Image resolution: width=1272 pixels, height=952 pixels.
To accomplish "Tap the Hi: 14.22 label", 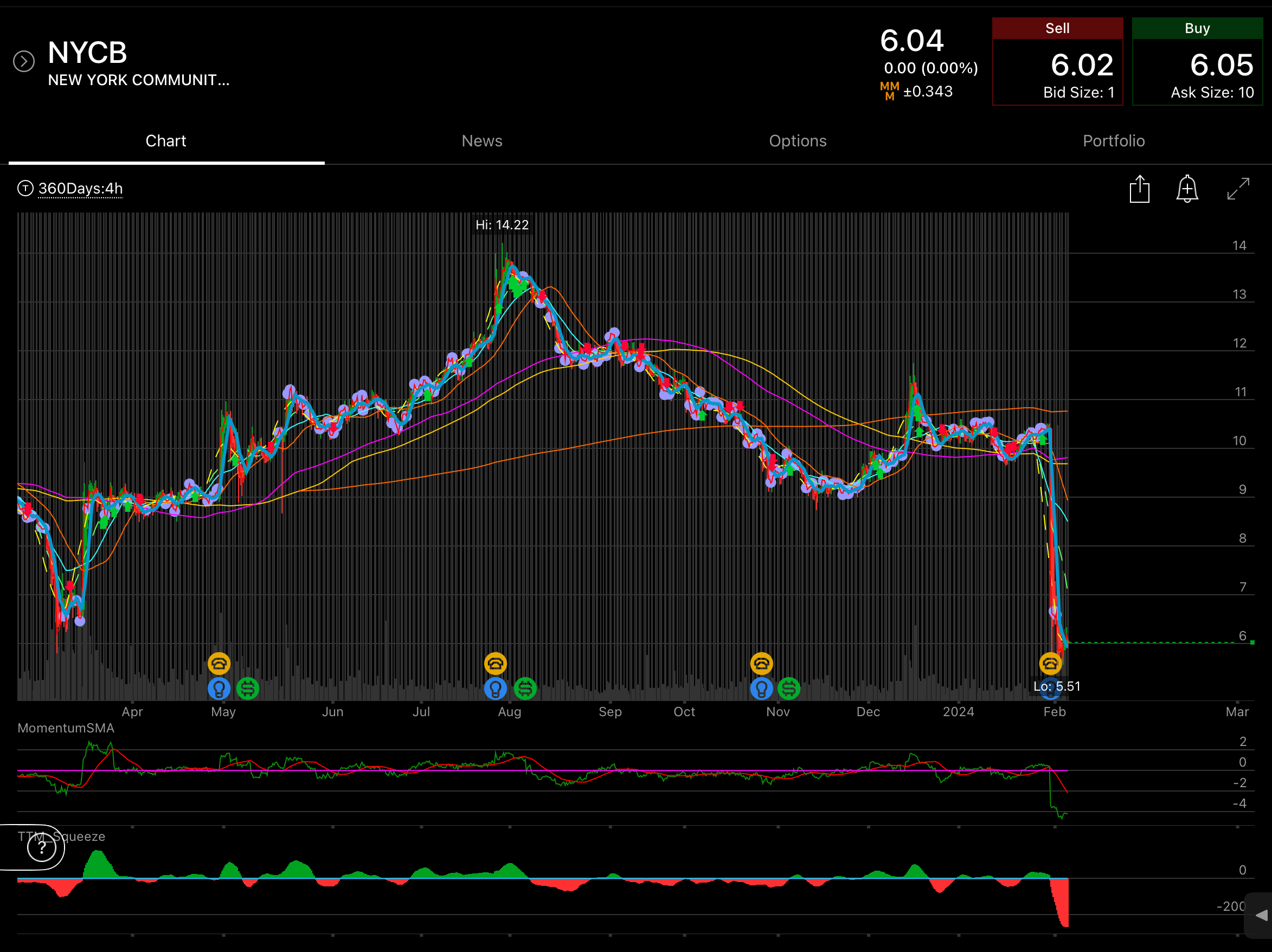I will click(502, 225).
